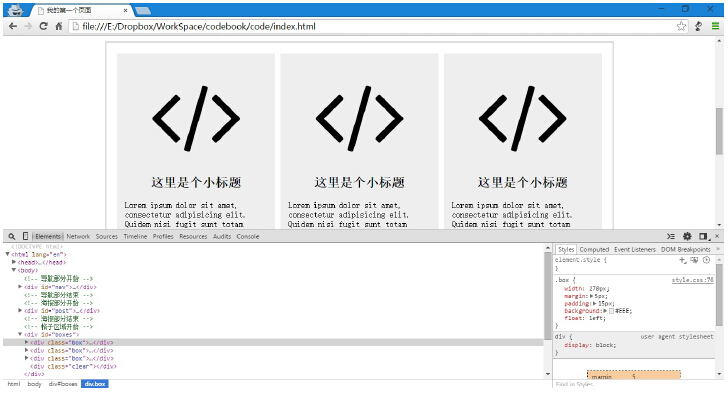This screenshot has width=728, height=399.
Task: Click the #EEE background color swatch
Action: pyautogui.click(x=611, y=311)
